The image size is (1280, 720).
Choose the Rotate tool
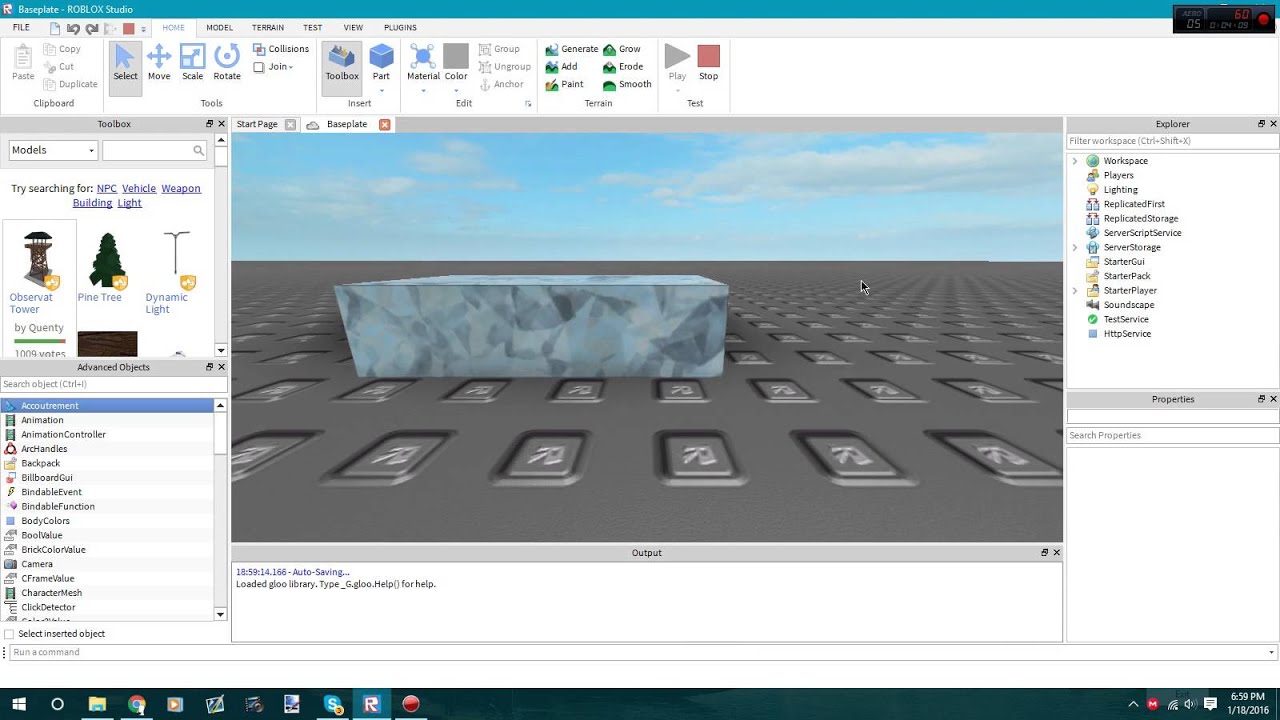coord(227,63)
